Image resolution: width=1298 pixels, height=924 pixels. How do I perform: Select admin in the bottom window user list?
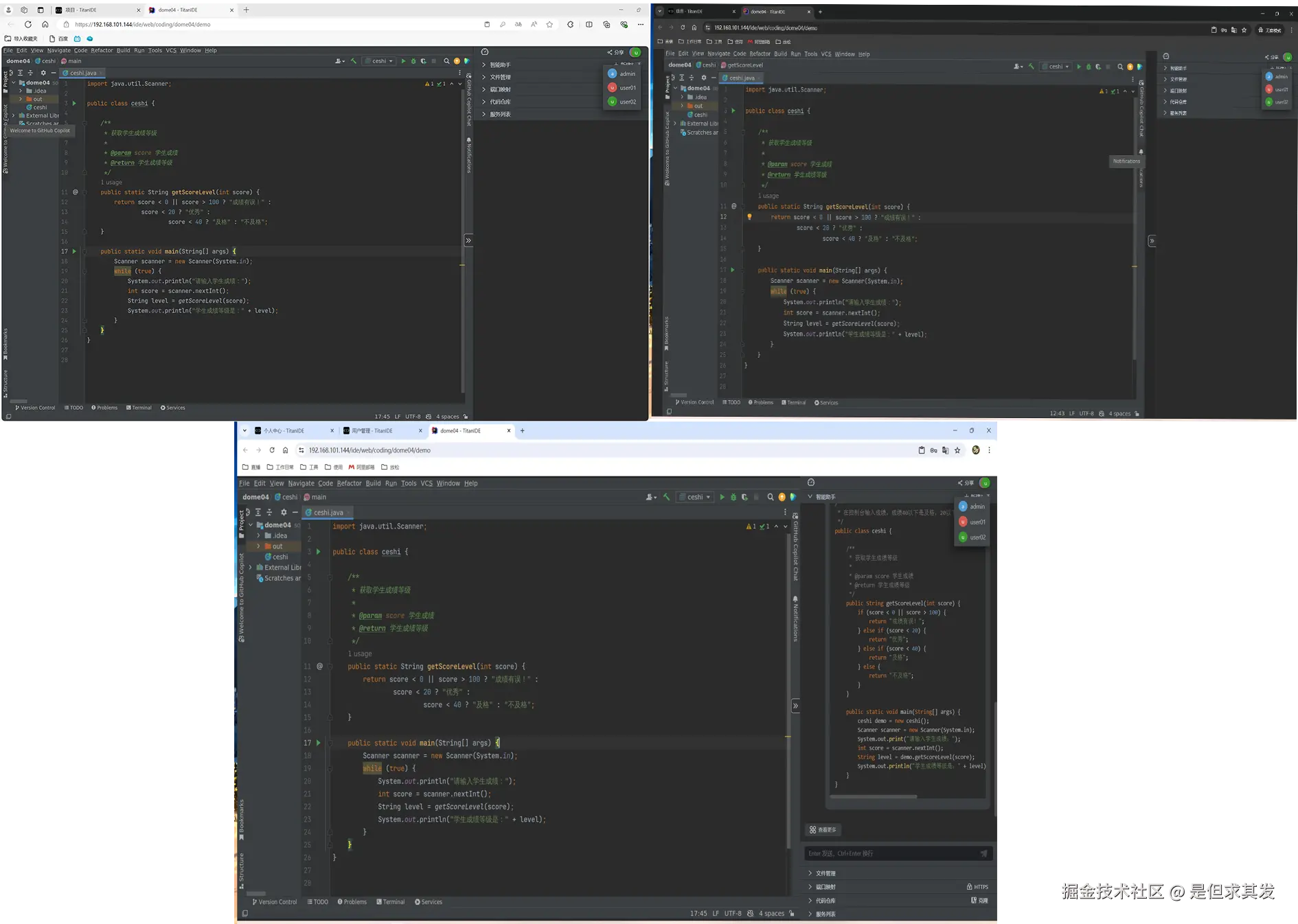click(x=972, y=507)
